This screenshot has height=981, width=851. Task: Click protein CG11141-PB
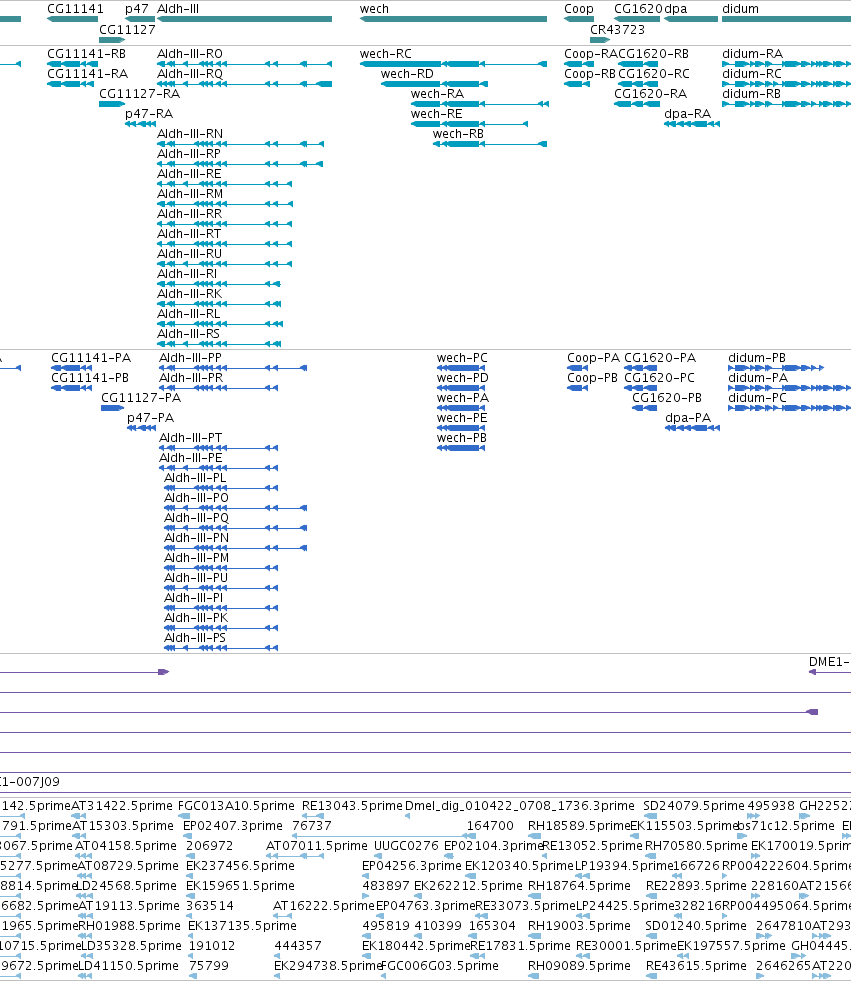tap(90, 378)
